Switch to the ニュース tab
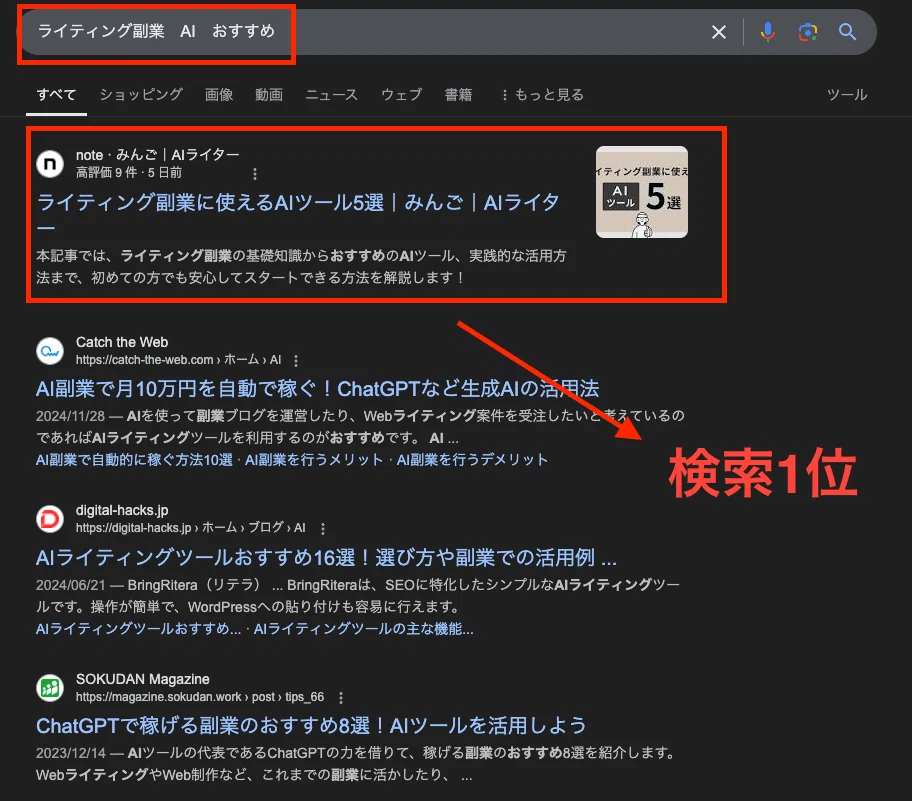912x801 pixels. click(332, 94)
